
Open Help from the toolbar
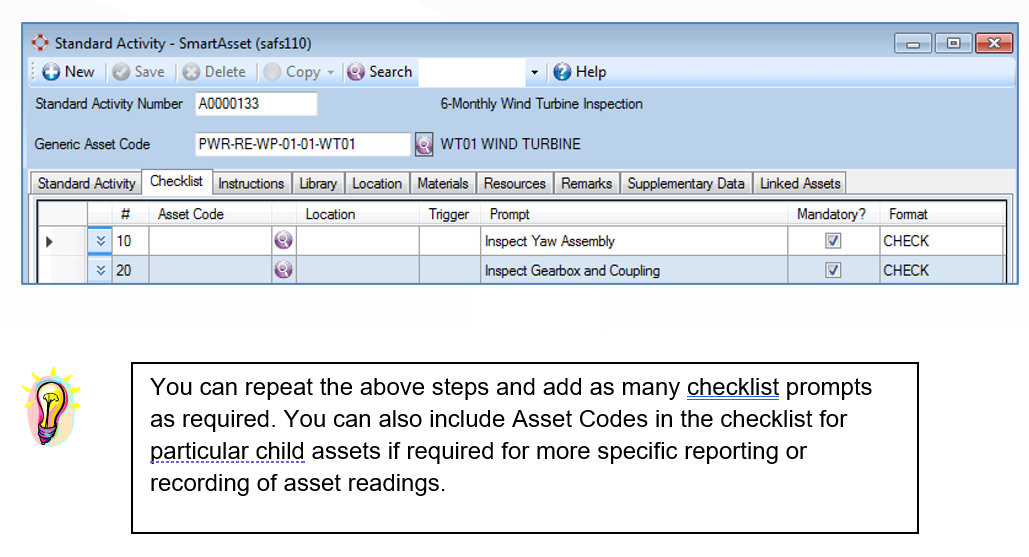(x=580, y=72)
